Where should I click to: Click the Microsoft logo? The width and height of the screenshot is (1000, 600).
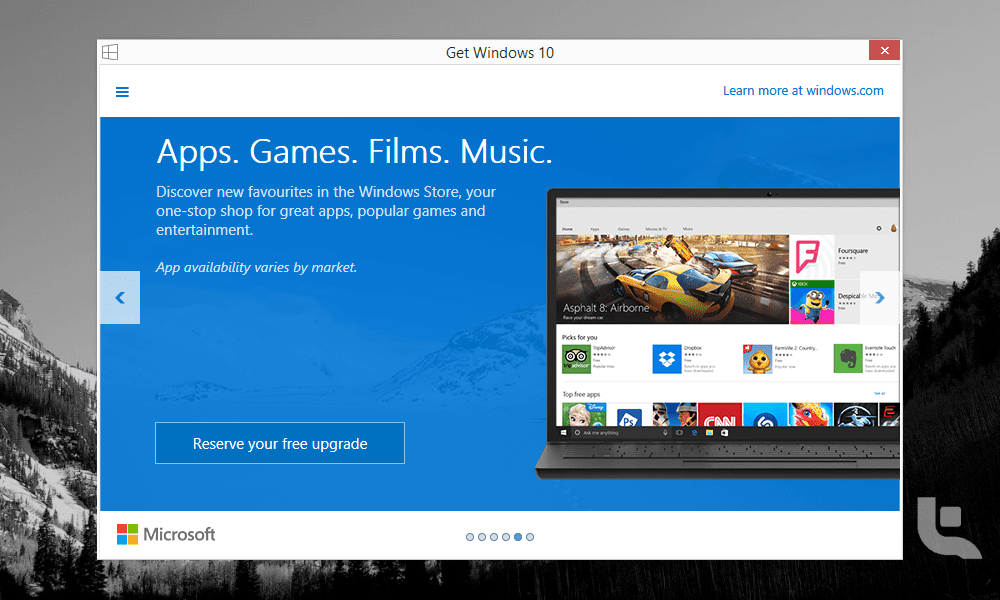[x=166, y=534]
